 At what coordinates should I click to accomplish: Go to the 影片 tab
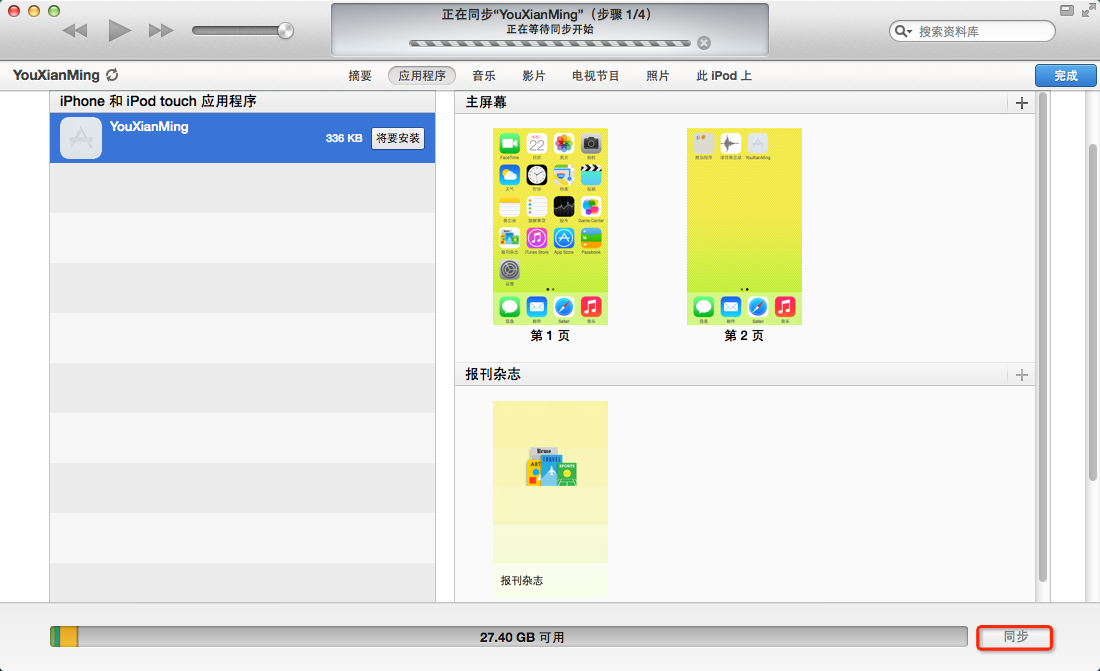[x=534, y=76]
